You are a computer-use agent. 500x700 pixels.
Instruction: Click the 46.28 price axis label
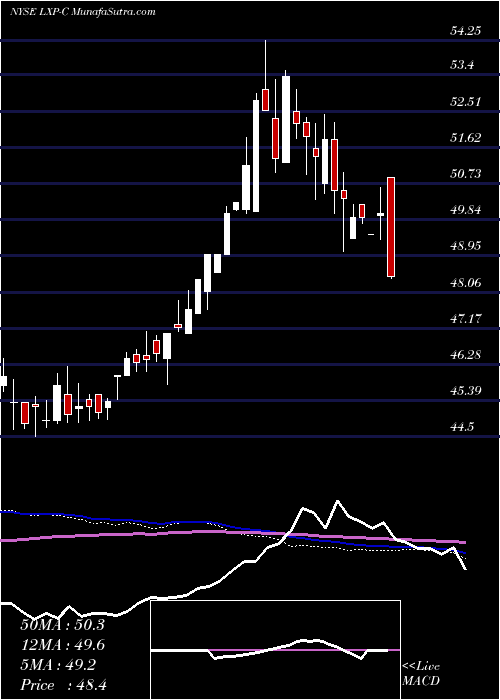[x=468, y=355]
